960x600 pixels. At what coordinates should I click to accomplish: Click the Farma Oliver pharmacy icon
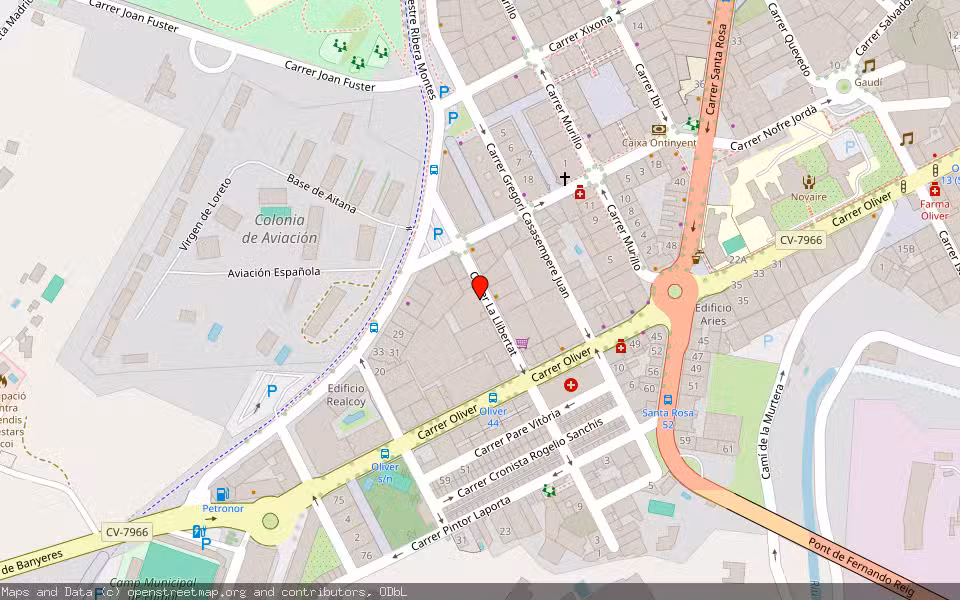935,189
